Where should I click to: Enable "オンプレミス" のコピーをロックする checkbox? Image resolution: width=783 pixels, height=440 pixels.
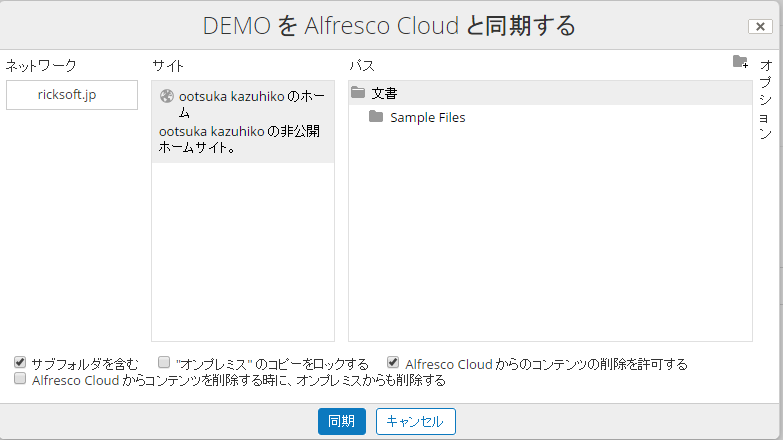164,362
